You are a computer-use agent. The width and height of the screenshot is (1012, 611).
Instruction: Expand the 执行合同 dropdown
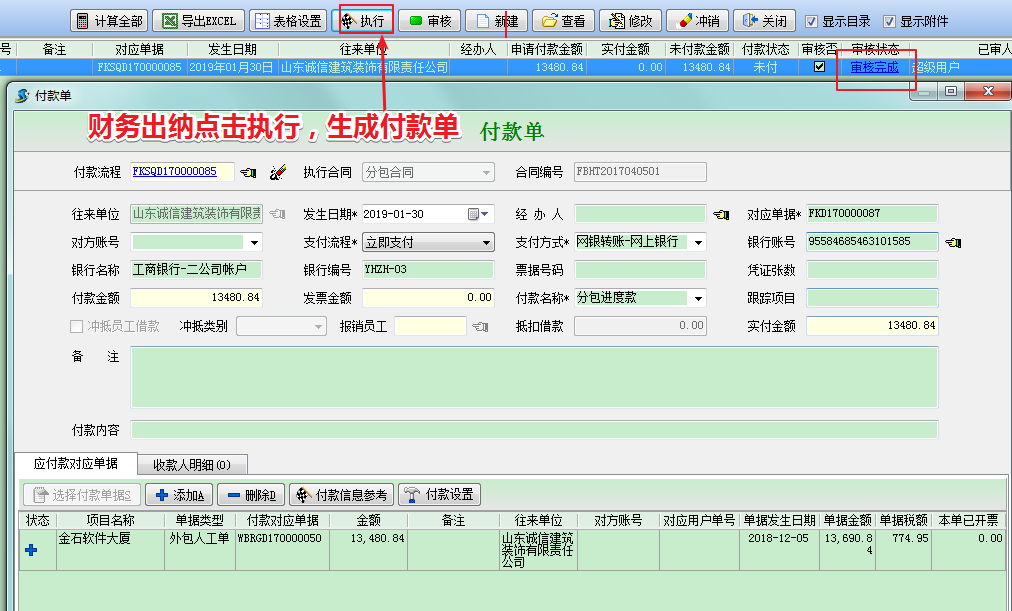tap(486, 172)
